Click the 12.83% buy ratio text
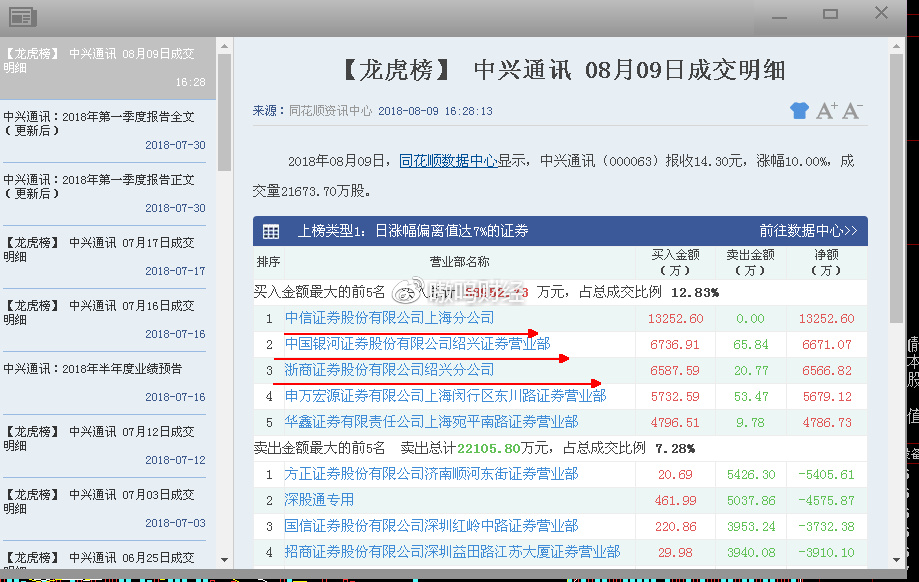Screen dimensions: 919x582 [695, 292]
